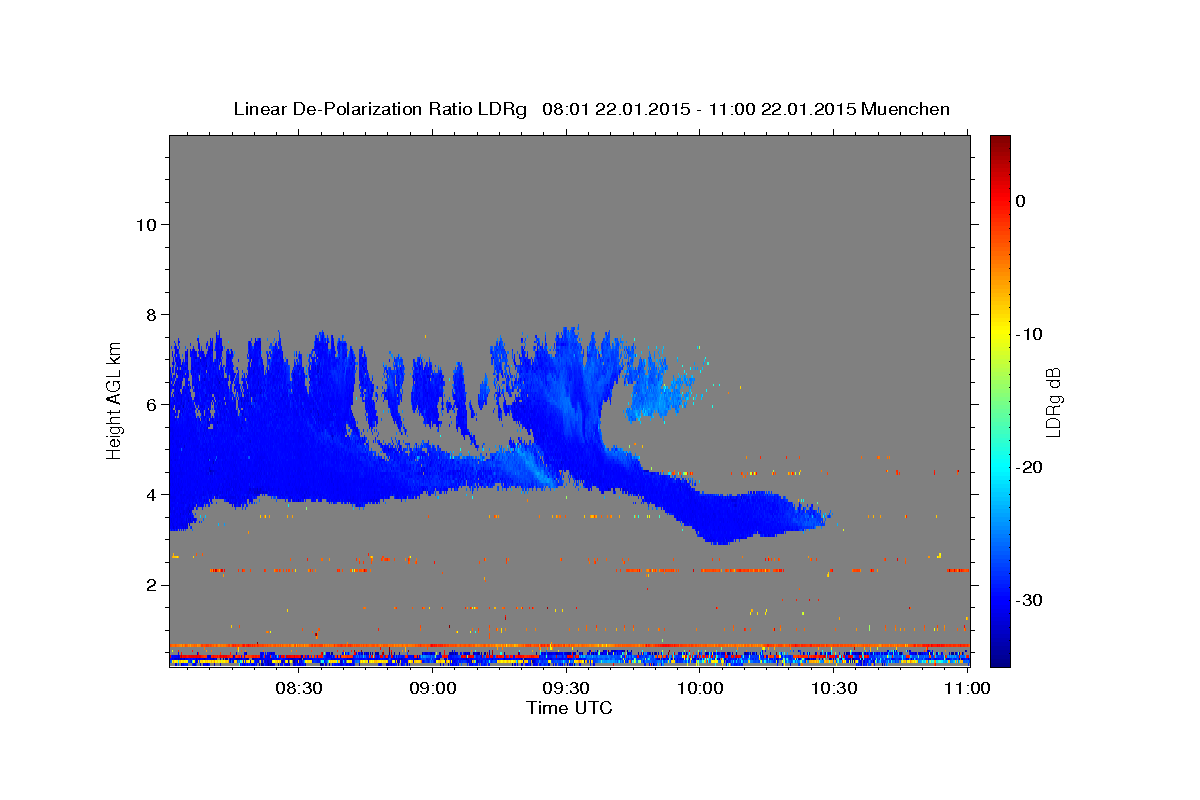Click the 'Height AGL km' y-axis label
Image resolution: width=1200 pixels, height=800 pixels.
pos(115,401)
